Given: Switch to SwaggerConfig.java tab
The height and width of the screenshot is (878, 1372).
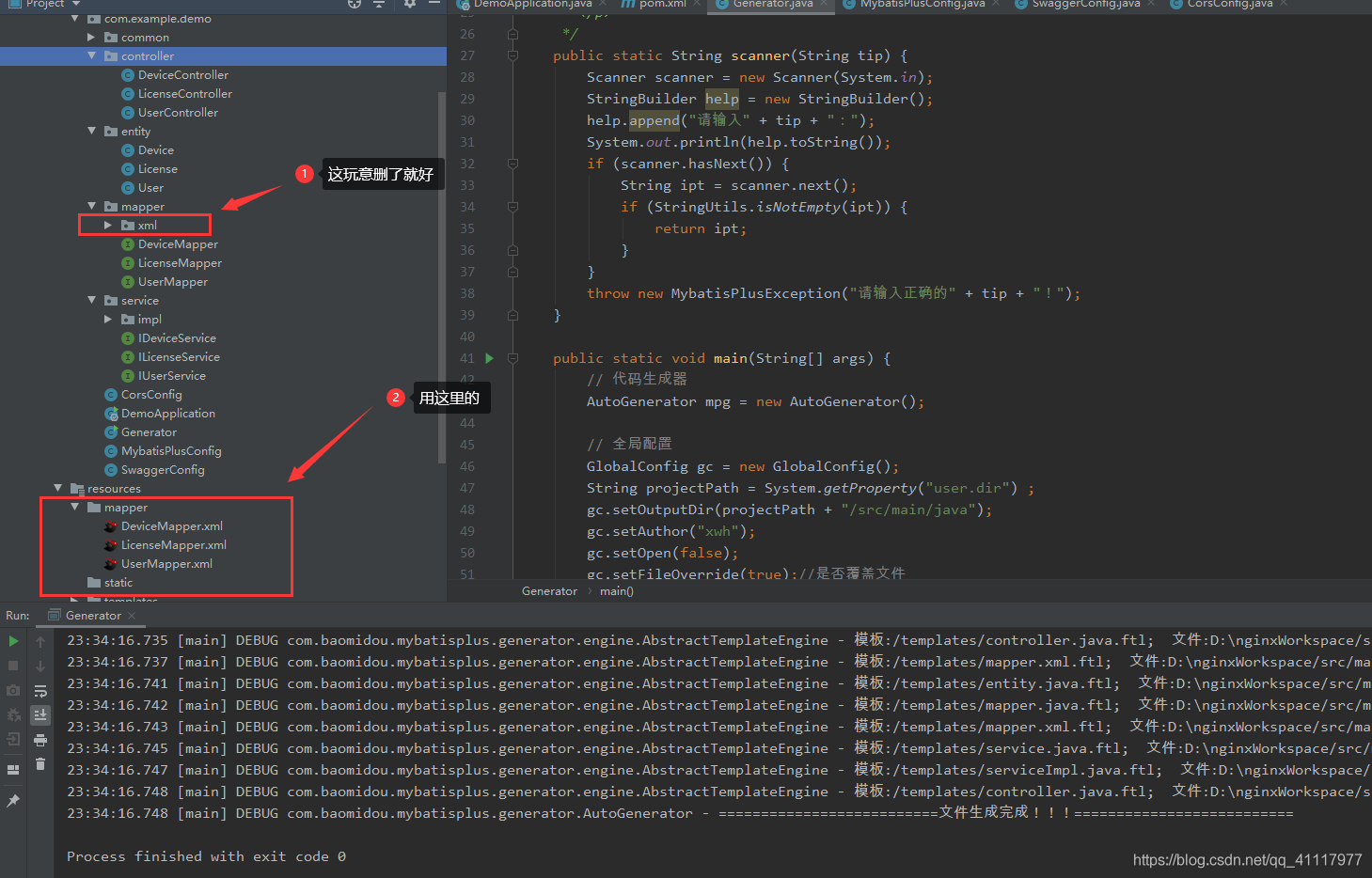Looking at the screenshot, I should click(1086, 4).
